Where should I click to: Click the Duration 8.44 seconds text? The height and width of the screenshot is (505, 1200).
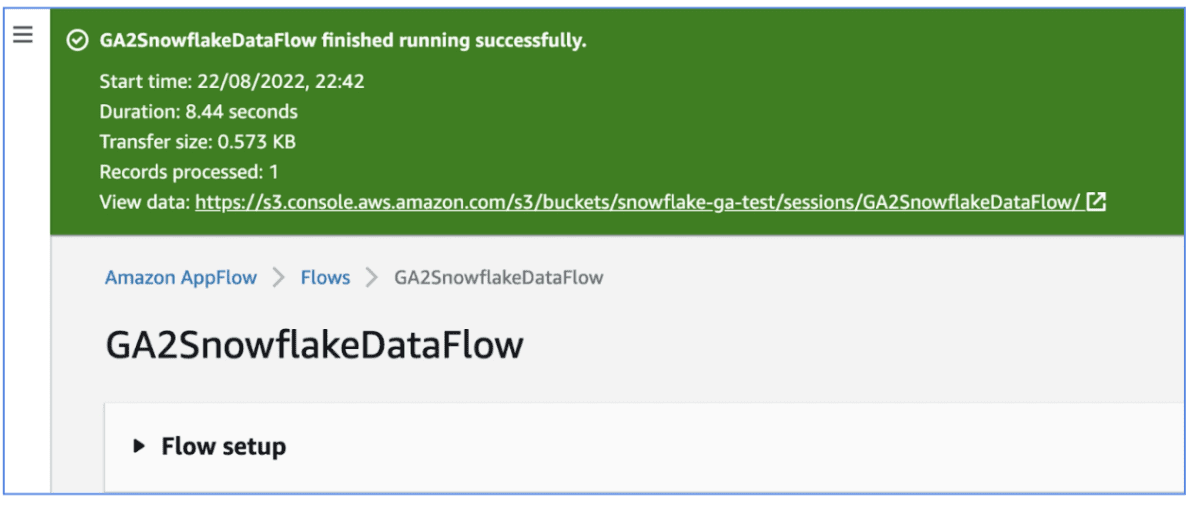198,112
